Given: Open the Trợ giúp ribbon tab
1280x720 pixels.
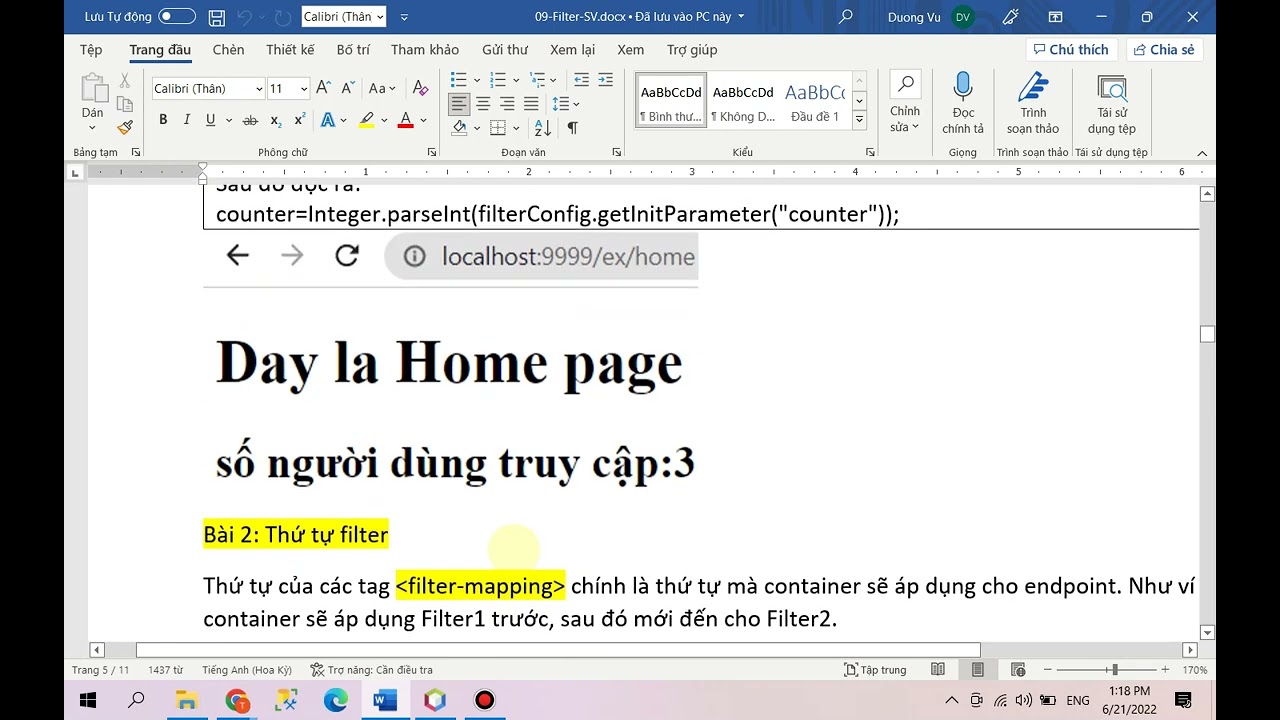Looking at the screenshot, I should [x=692, y=50].
